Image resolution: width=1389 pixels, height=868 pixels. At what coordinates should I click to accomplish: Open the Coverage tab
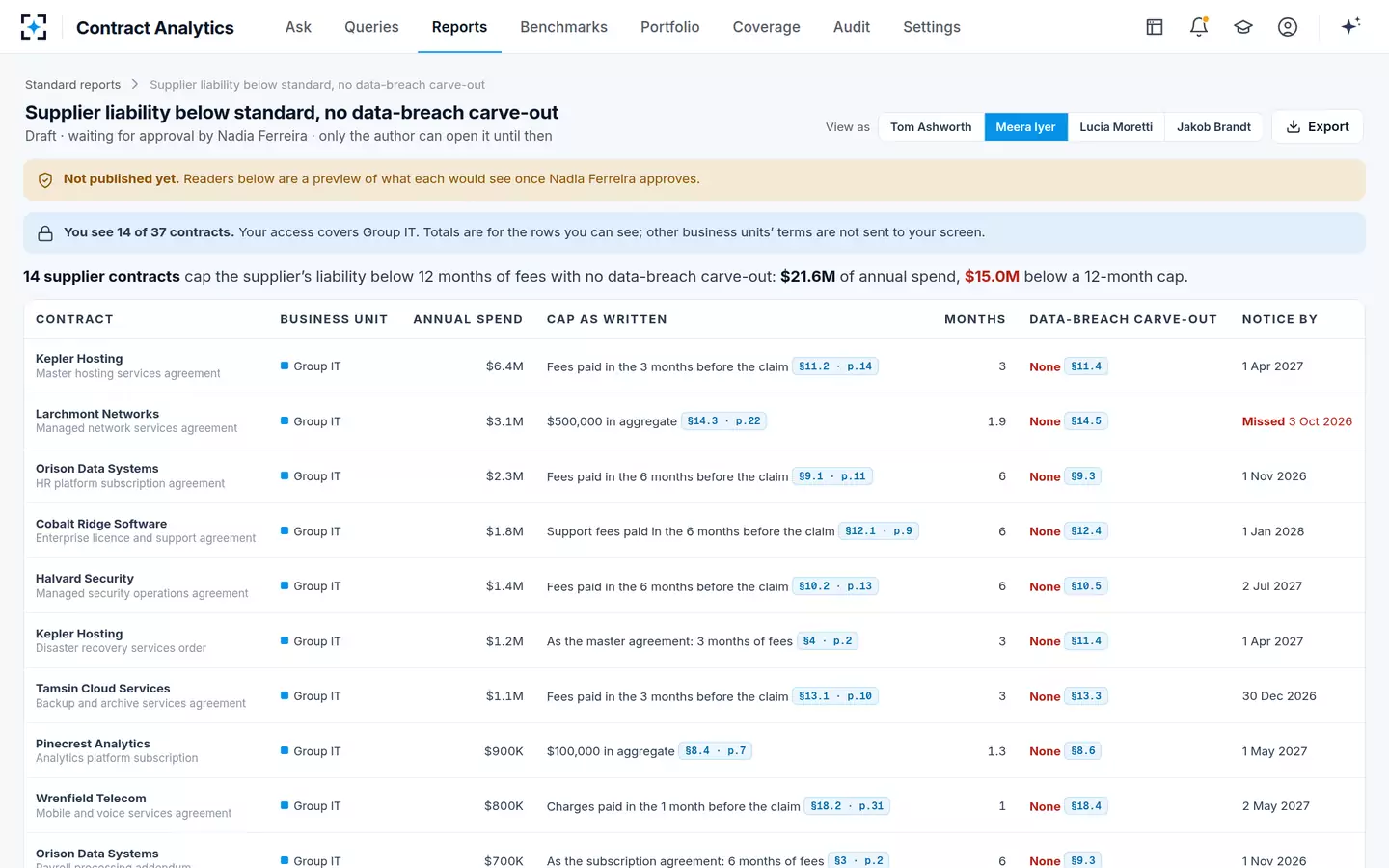click(x=766, y=27)
